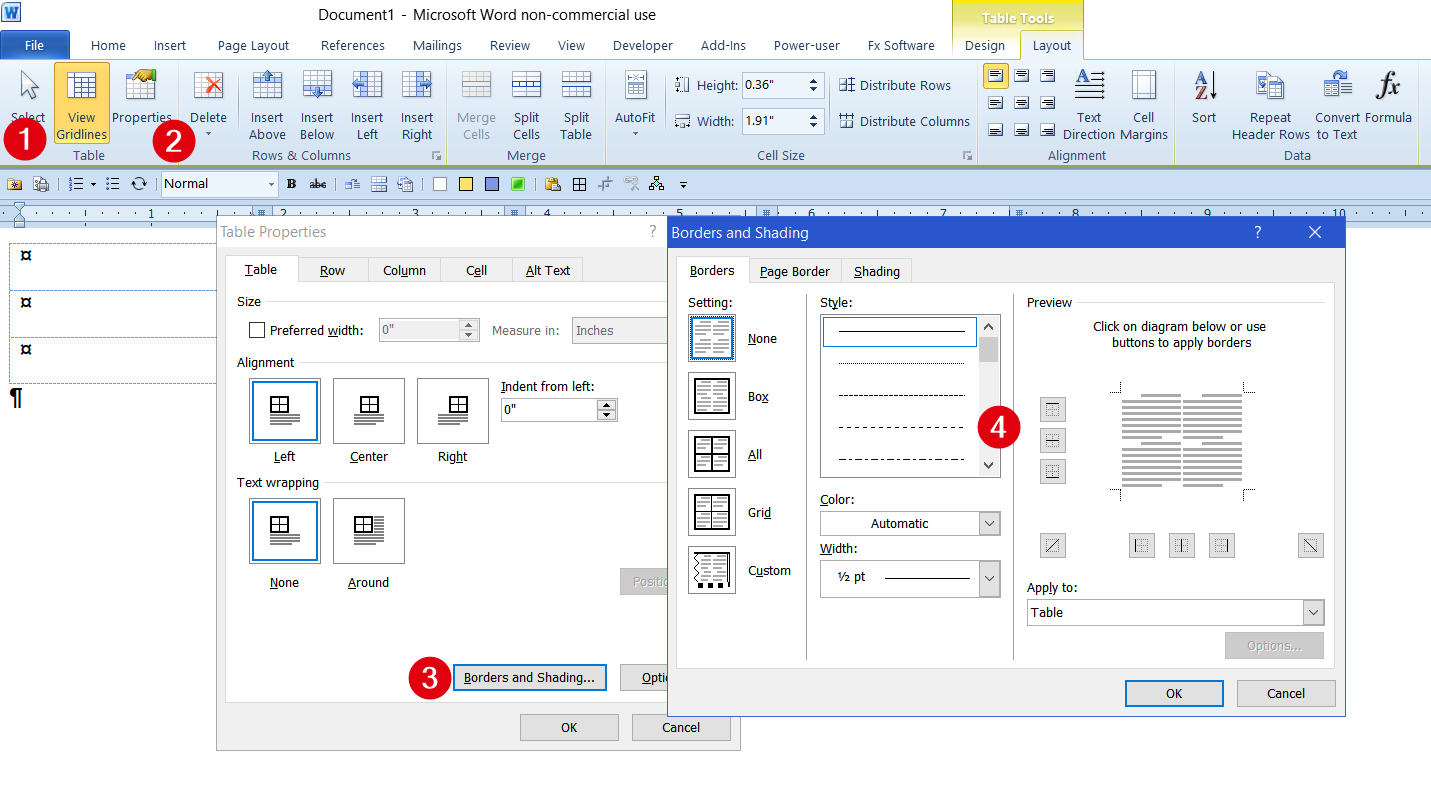Viewport: 1431px width, 807px height.
Task: Click the strikethrough abc icon
Action: click(x=318, y=184)
